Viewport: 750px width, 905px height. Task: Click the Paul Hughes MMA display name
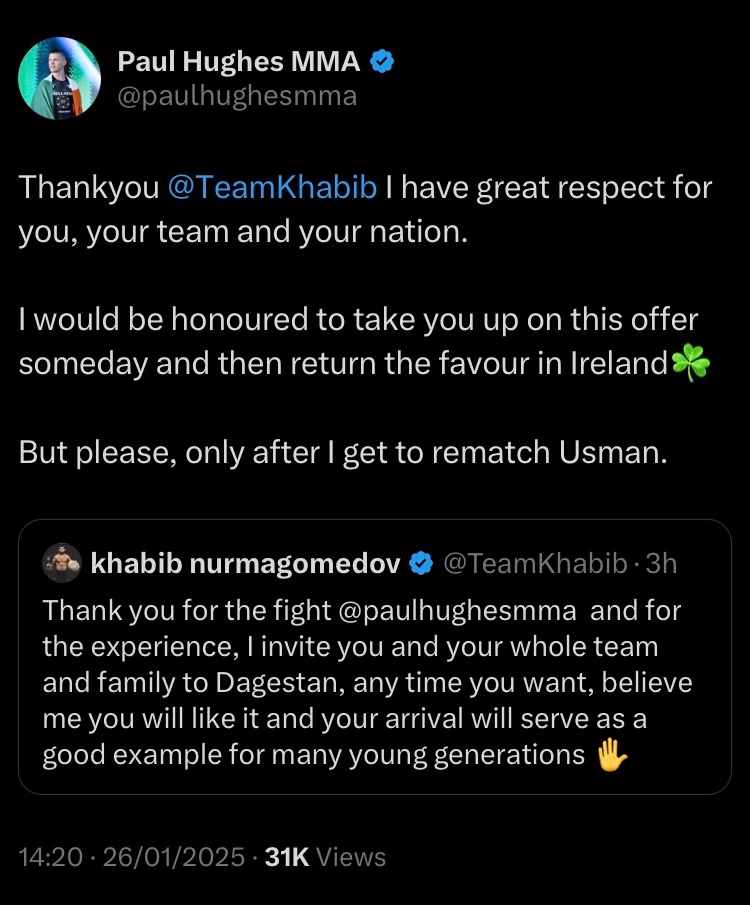[239, 61]
